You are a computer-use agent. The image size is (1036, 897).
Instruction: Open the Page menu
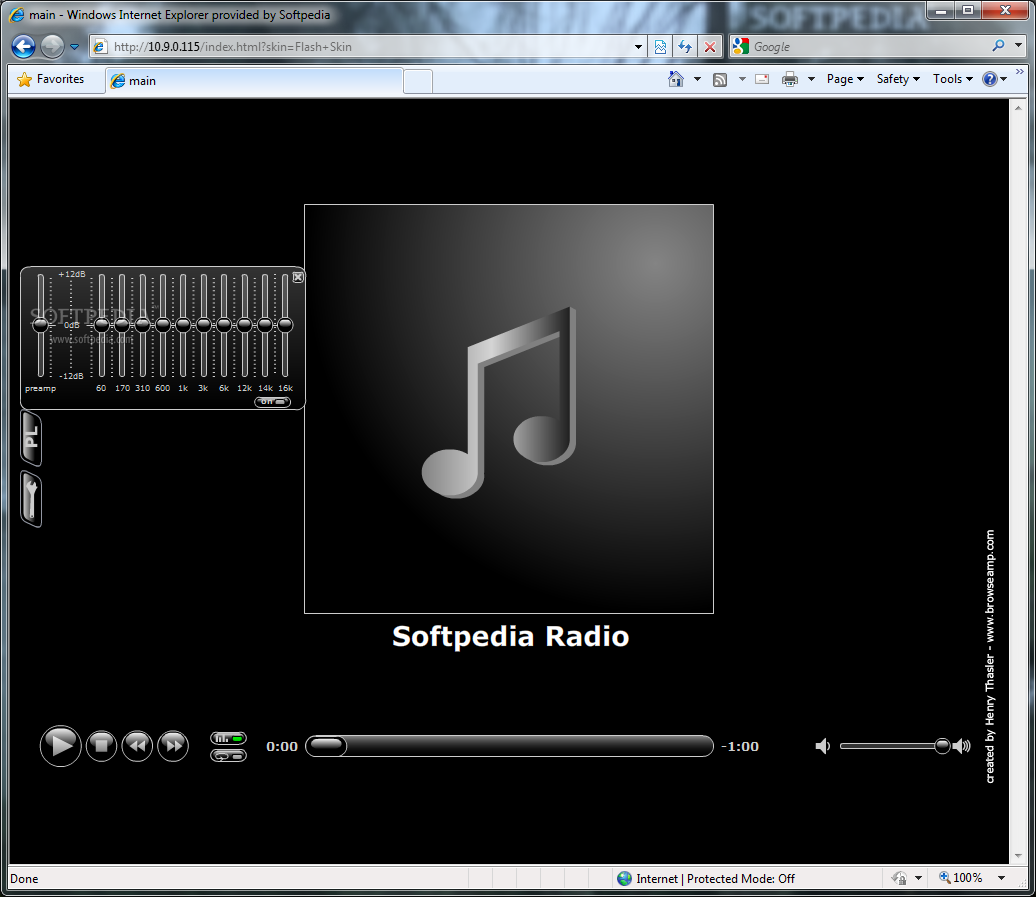pos(845,79)
